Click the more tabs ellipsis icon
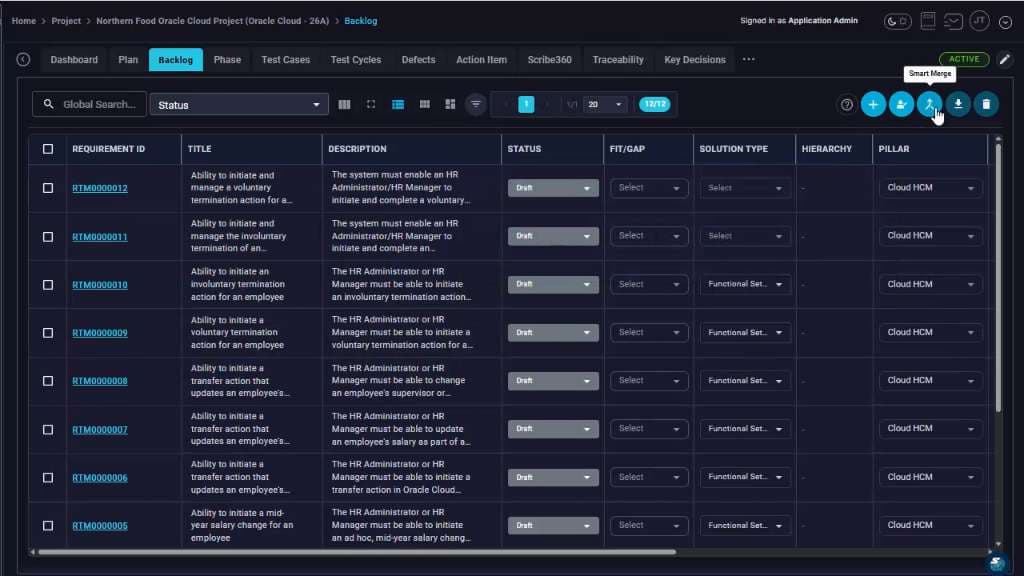This screenshot has height=576, width=1024. click(x=748, y=59)
